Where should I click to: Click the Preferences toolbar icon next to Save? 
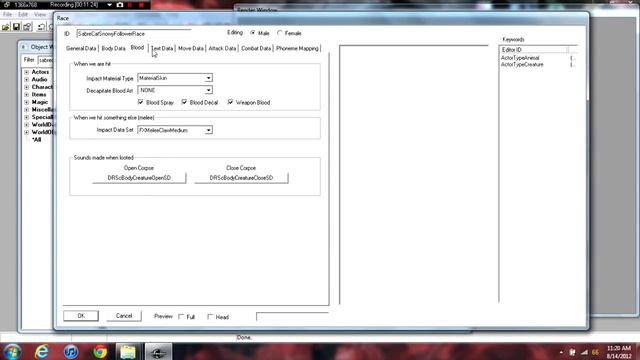[27, 27]
